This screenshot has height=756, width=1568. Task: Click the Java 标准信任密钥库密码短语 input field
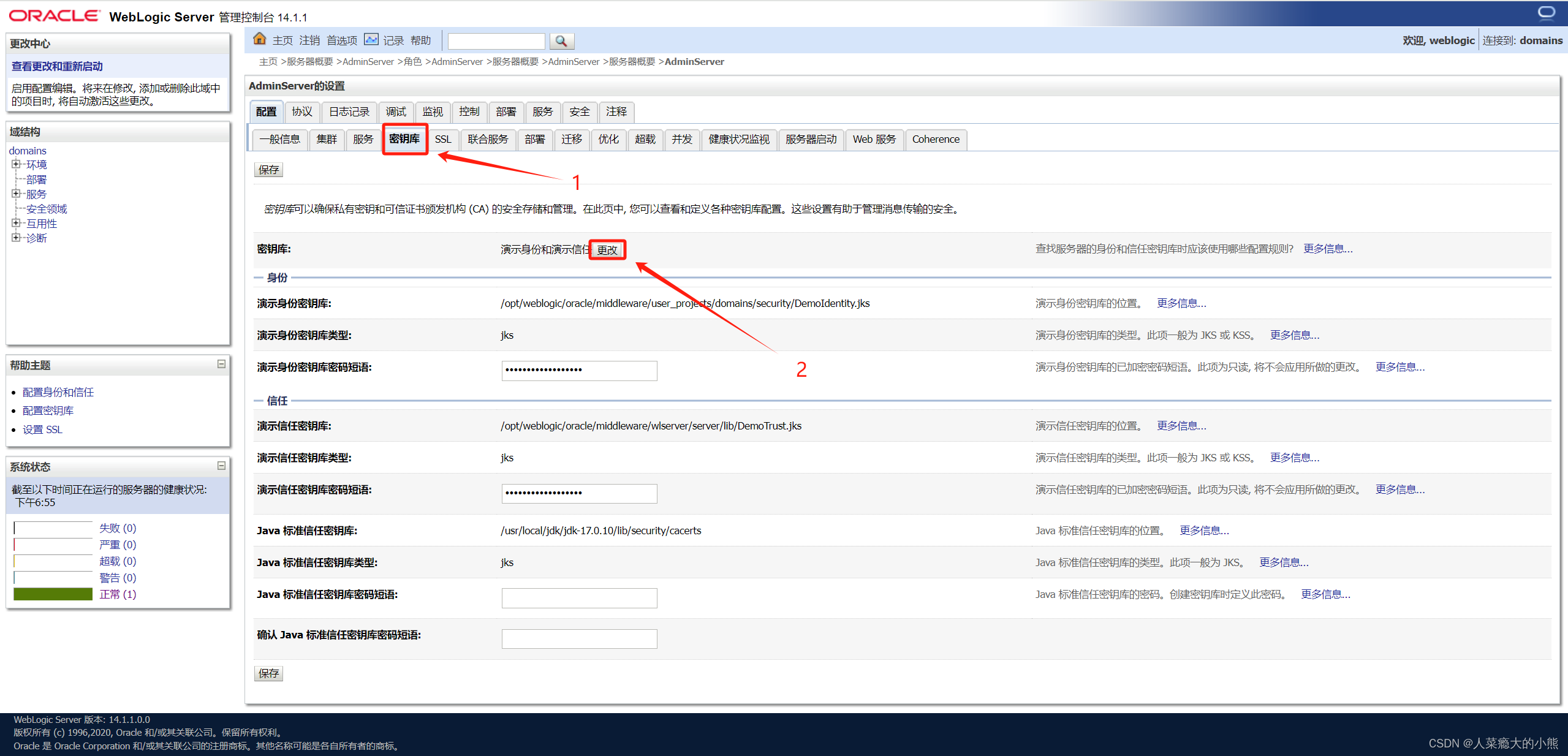click(x=578, y=597)
